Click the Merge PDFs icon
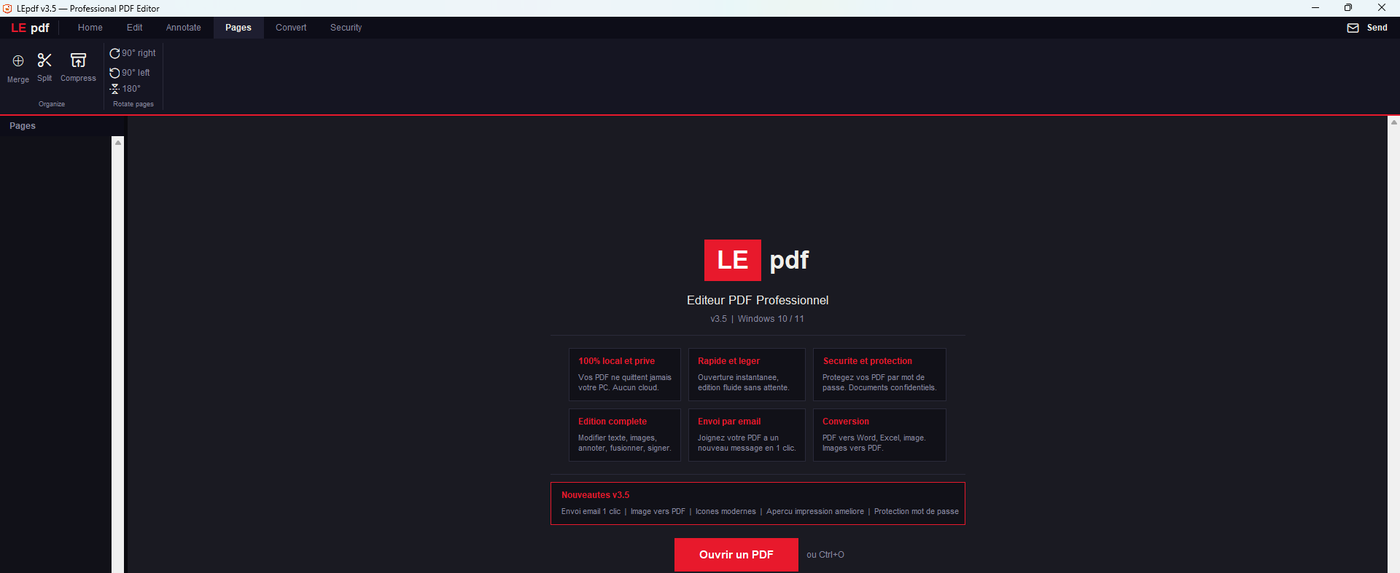1400x573 pixels. [x=18, y=61]
